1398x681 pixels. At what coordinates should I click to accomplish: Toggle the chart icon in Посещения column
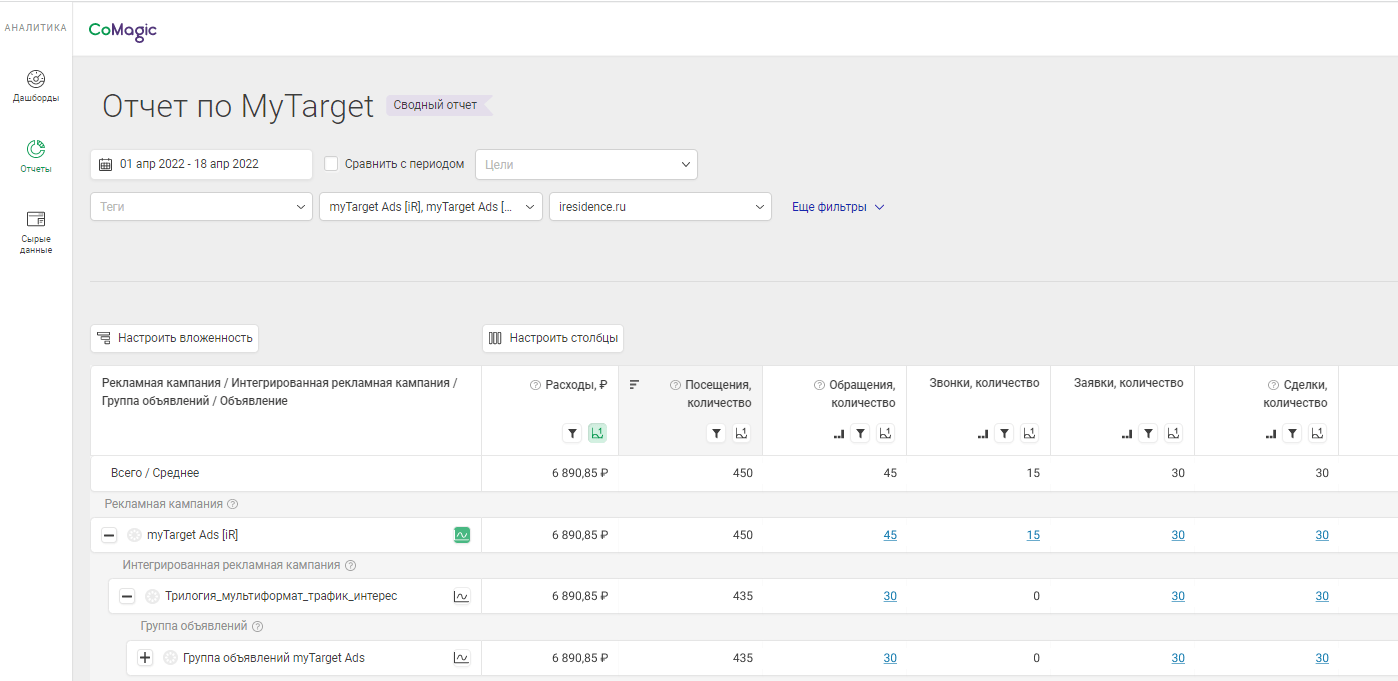click(741, 433)
